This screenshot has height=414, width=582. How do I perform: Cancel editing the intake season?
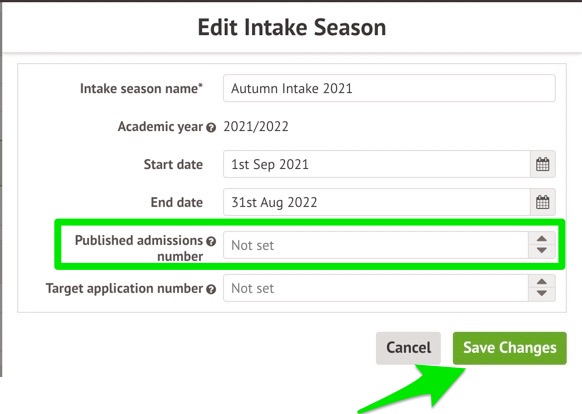click(x=408, y=348)
